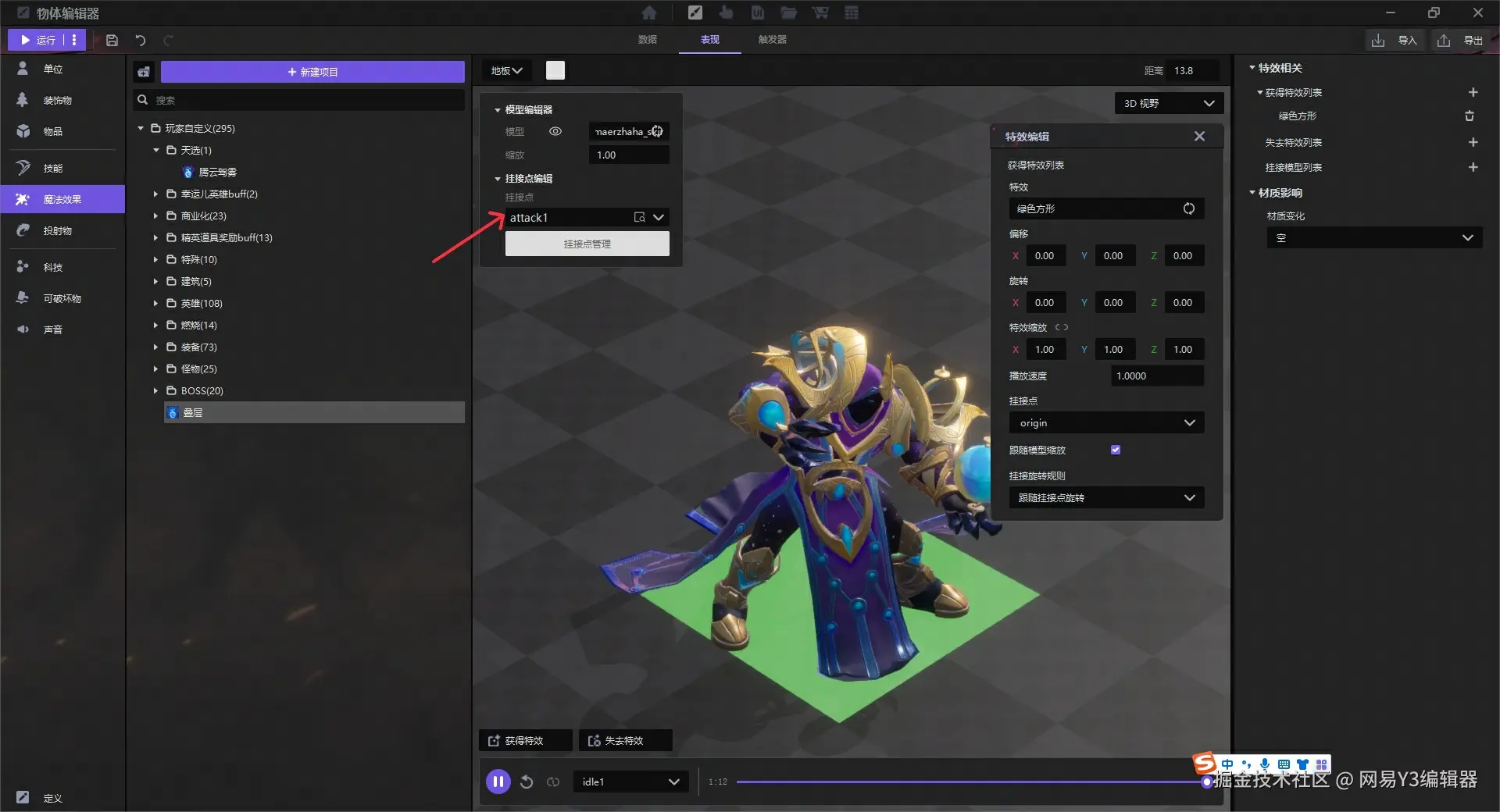Add an entry to 挂接模型列表 with plus
Viewport: 1500px width, 812px height.
tap(1473, 167)
